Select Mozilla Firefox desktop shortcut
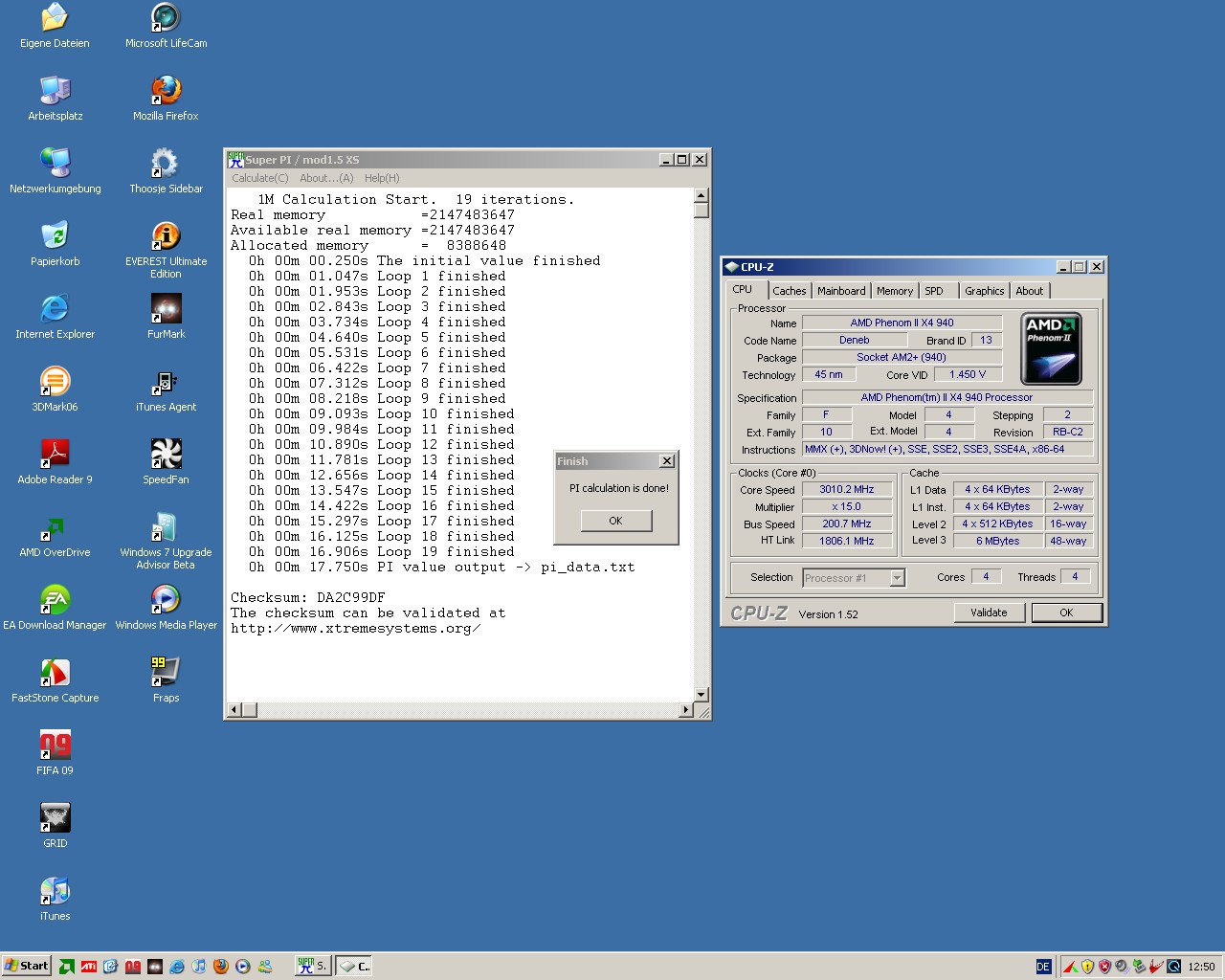 pyautogui.click(x=166, y=99)
